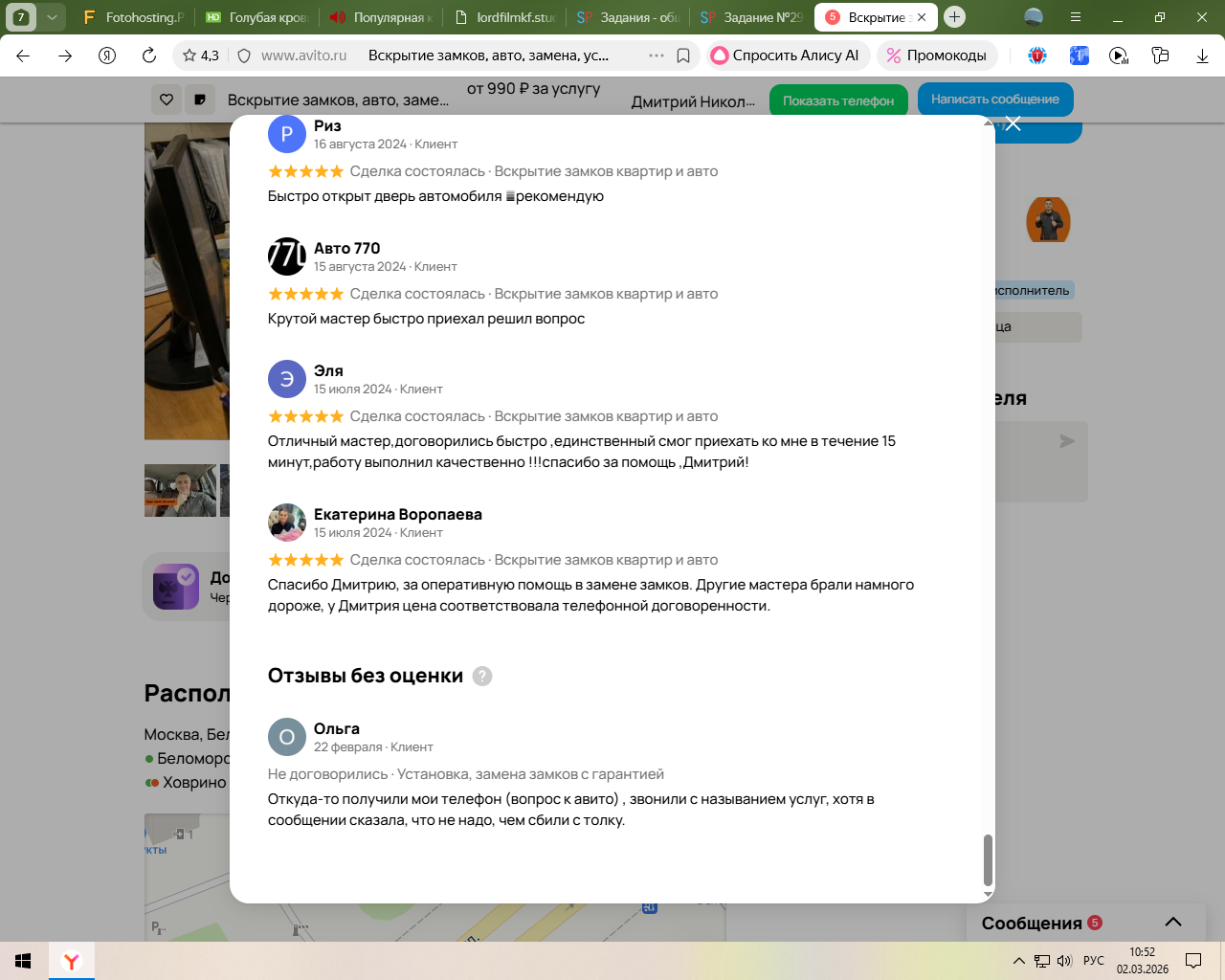Open the man-in-car photo thumbnail
The image size is (1225, 980).
[180, 490]
